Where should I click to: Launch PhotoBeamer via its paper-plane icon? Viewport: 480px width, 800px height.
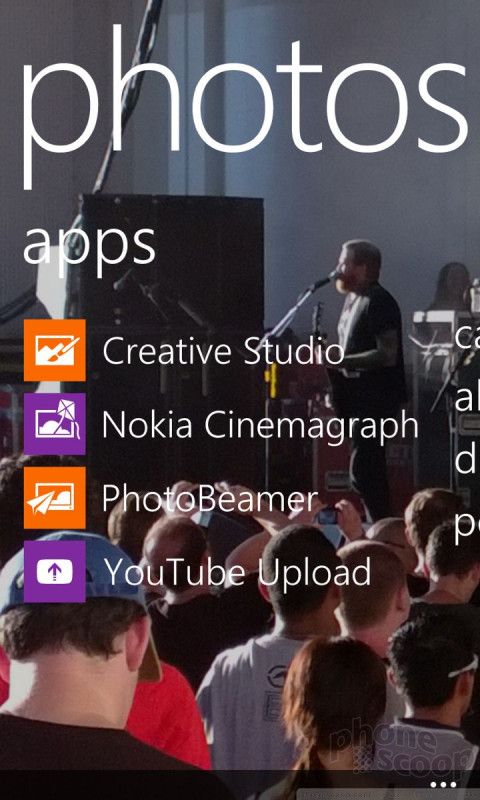55,497
